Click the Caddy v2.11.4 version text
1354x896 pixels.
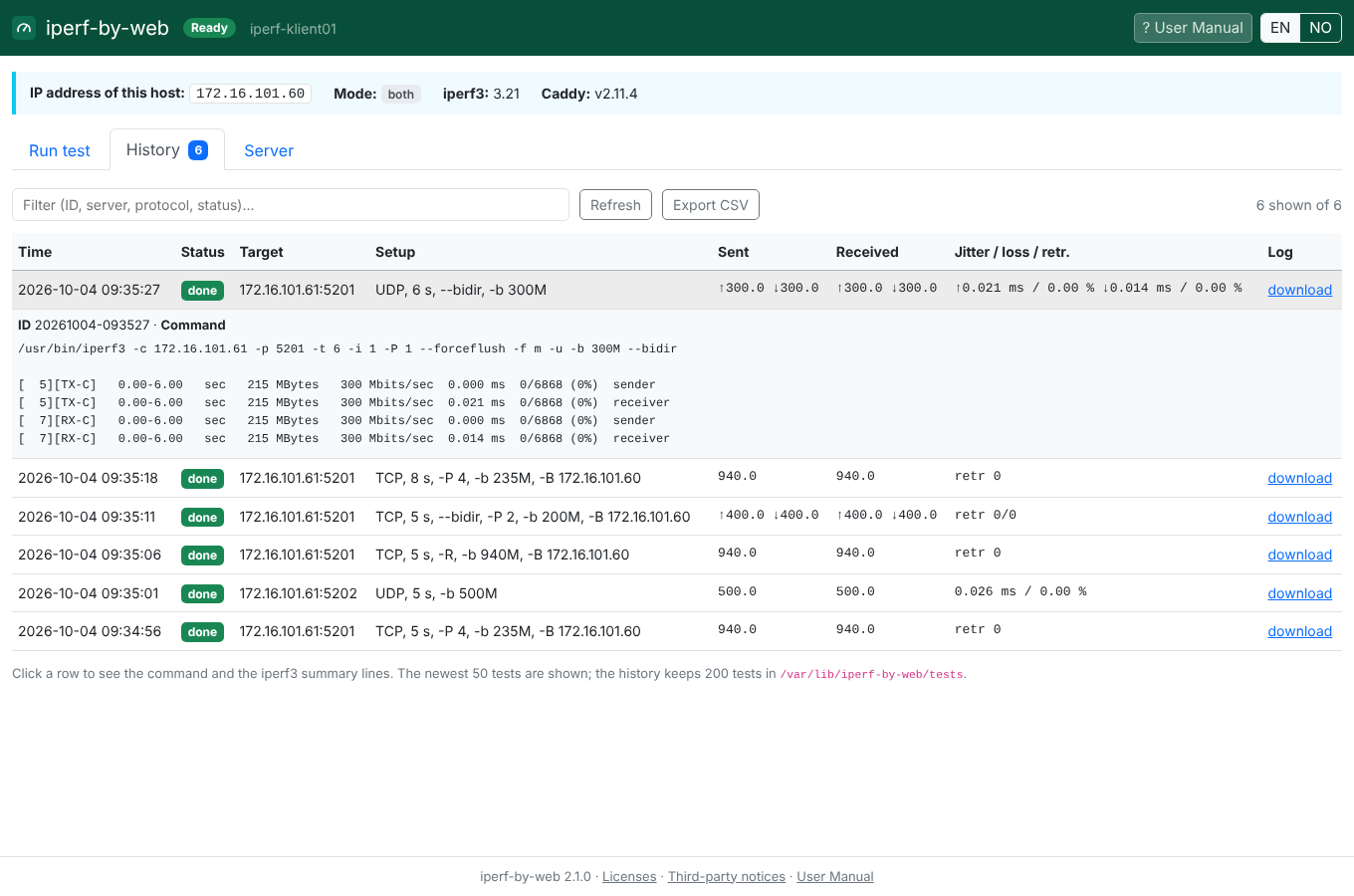[589, 94]
